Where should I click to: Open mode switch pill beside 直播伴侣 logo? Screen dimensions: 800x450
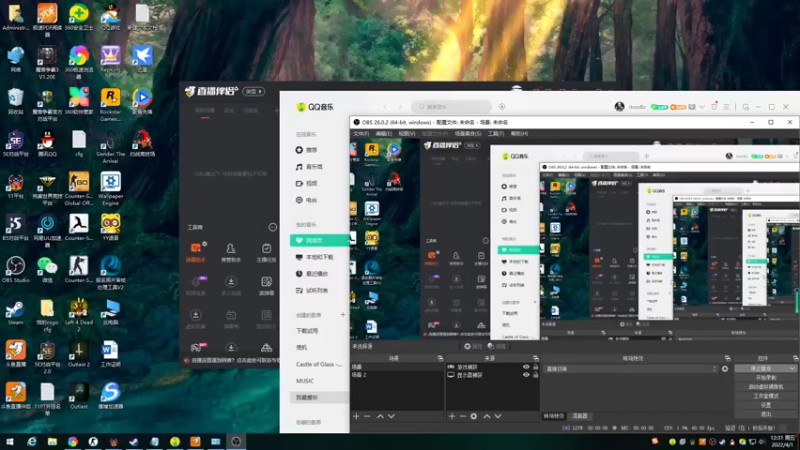254,92
